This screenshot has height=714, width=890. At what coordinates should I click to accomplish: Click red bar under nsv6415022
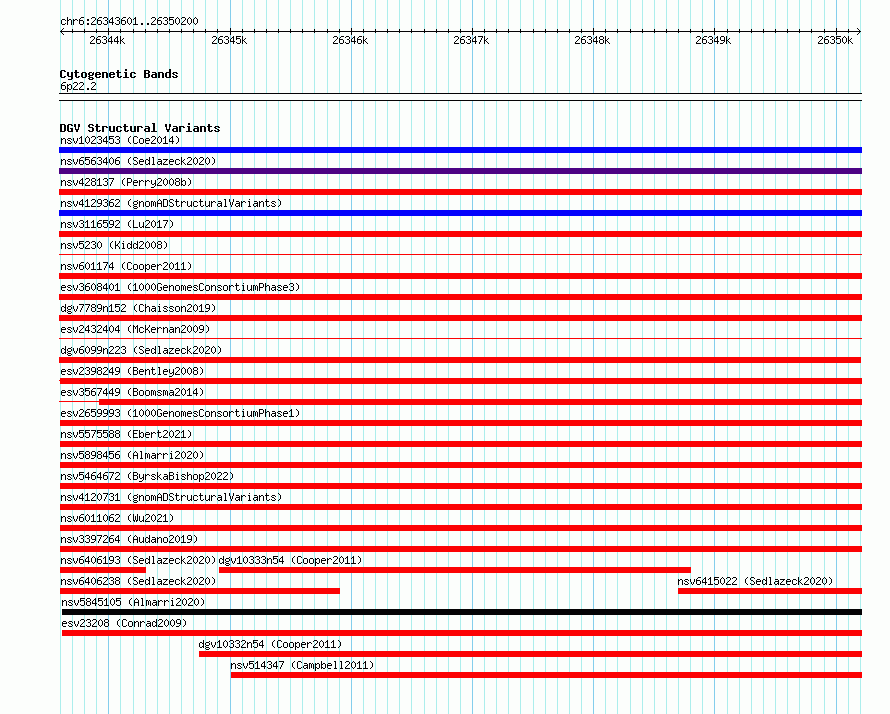[770, 591]
